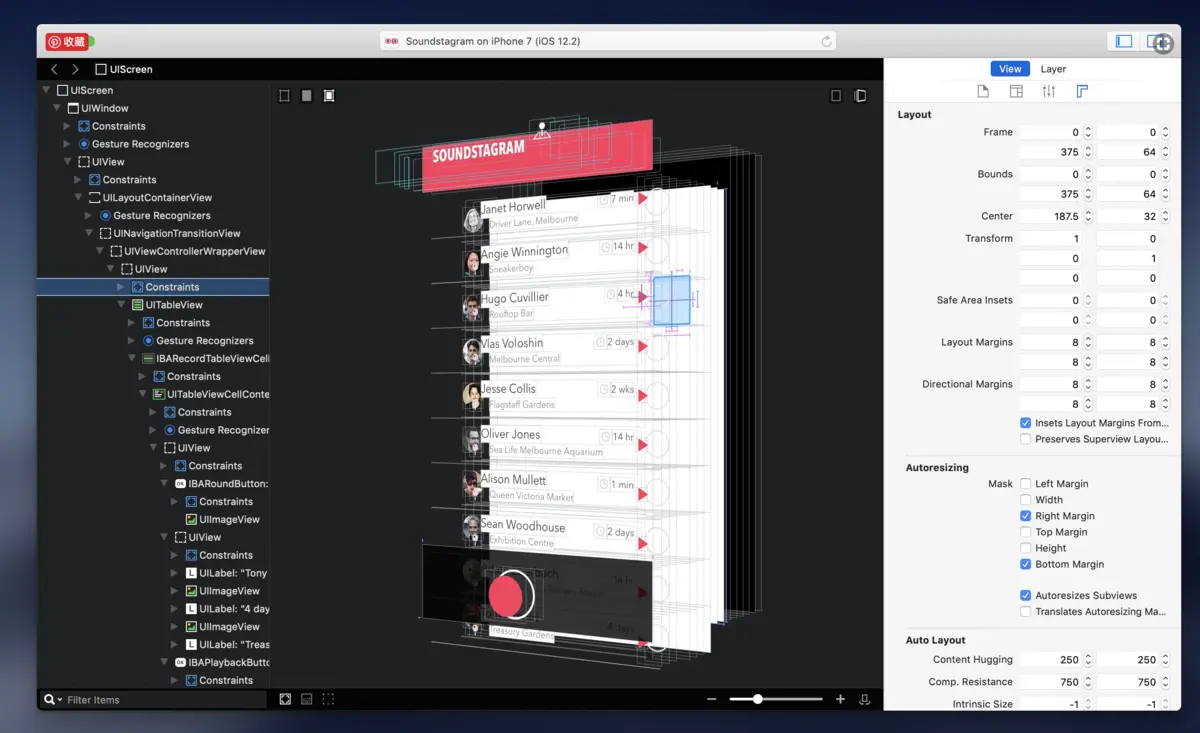The height and width of the screenshot is (733, 1200).
Task: Switch to the View inspector tab
Action: click(x=1010, y=69)
